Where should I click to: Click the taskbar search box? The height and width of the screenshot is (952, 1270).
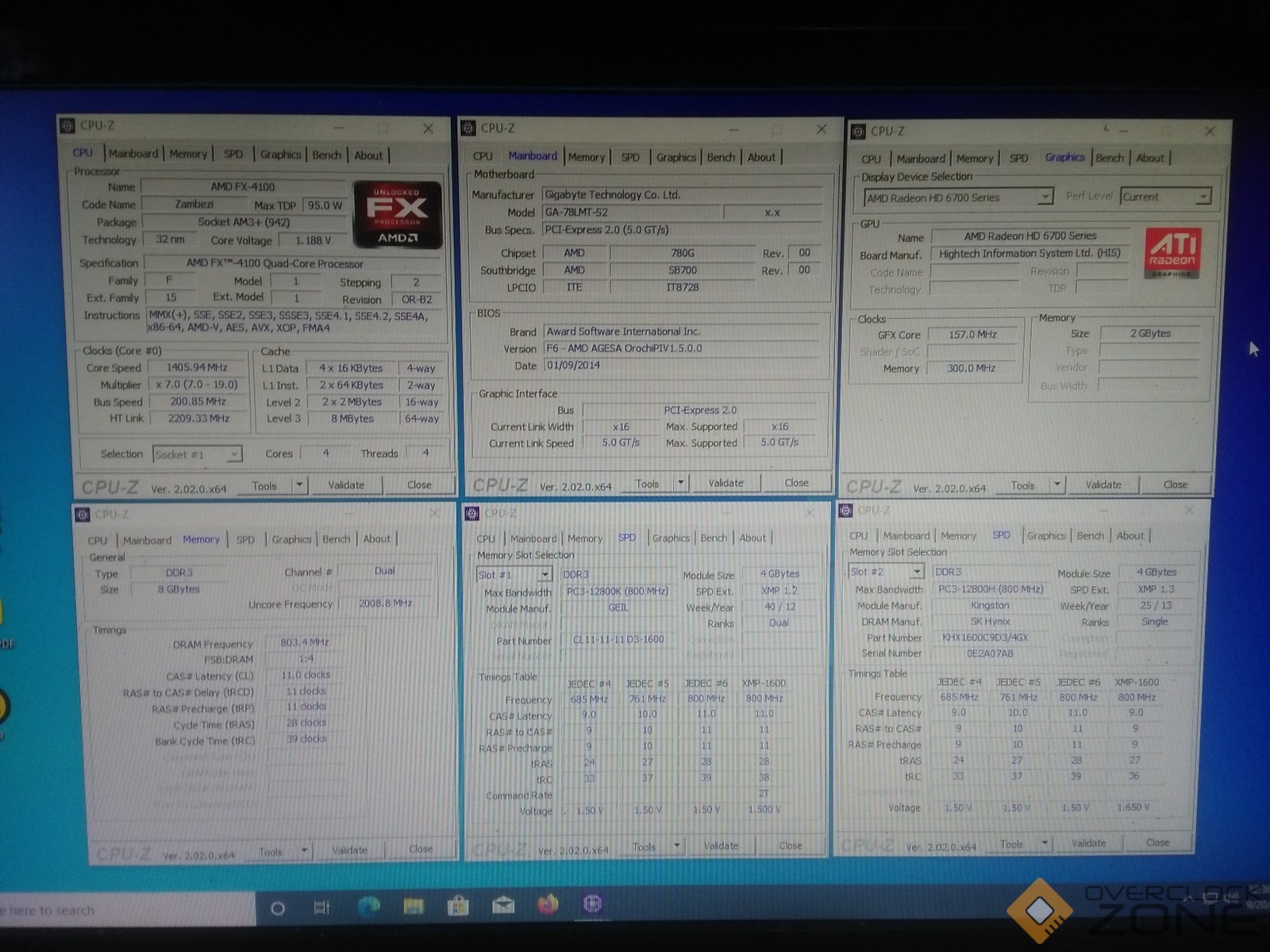click(x=127, y=910)
